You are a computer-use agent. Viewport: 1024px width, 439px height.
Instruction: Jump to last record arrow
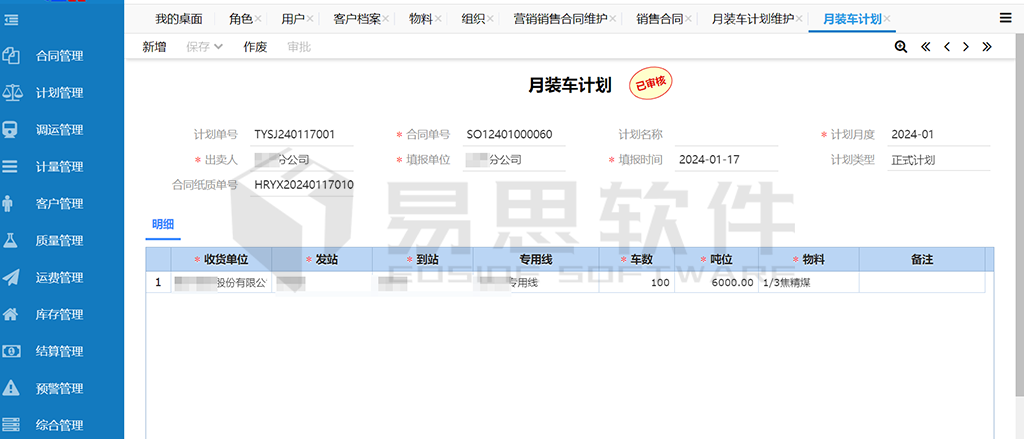[x=987, y=47]
